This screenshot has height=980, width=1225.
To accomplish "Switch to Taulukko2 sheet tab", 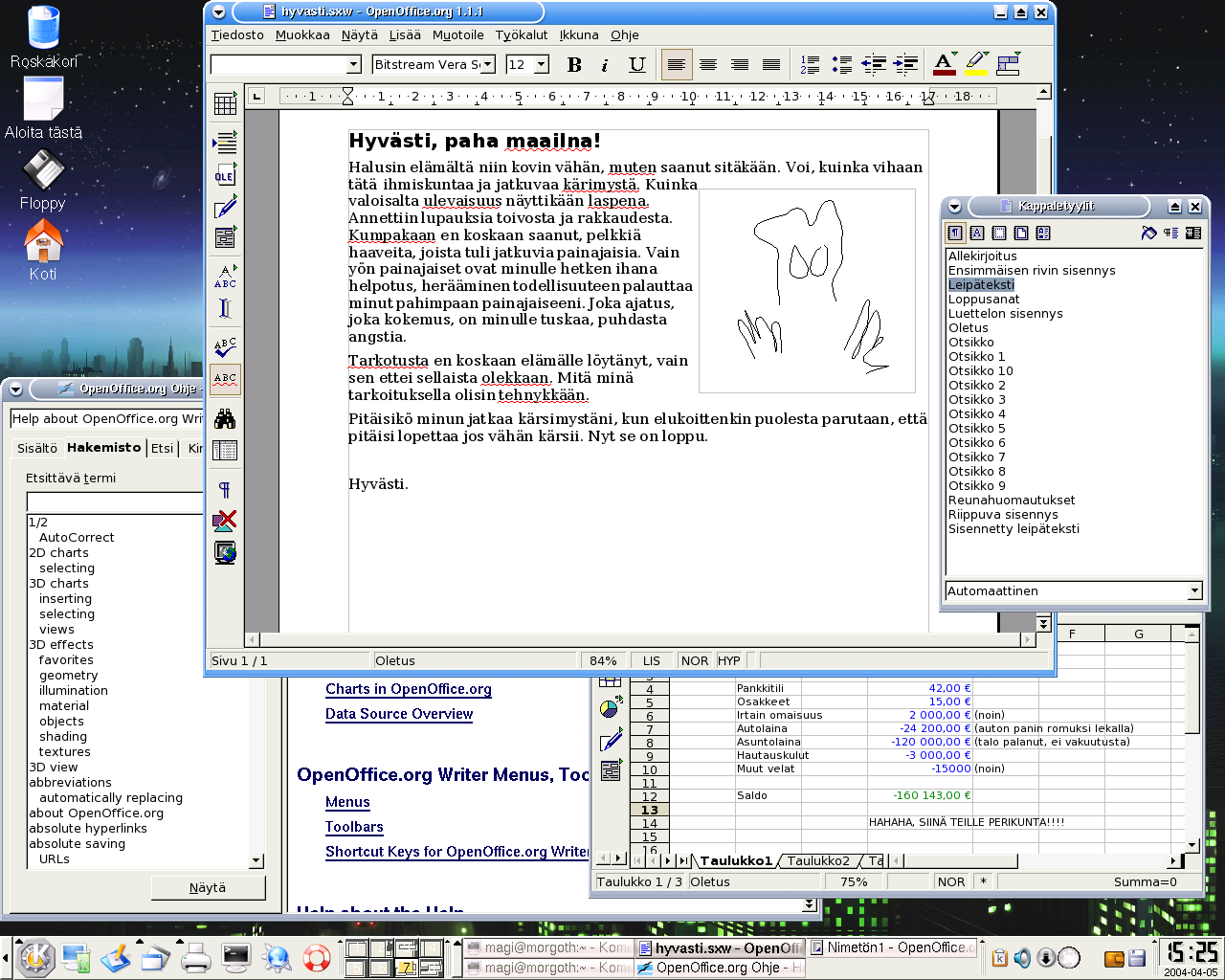I will [x=818, y=860].
